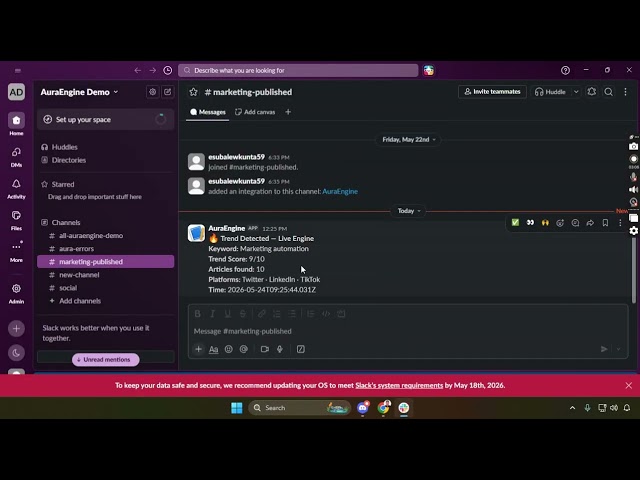The height and width of the screenshot is (480, 640).
Task: Open the composer emoji picker
Action: click(229, 349)
